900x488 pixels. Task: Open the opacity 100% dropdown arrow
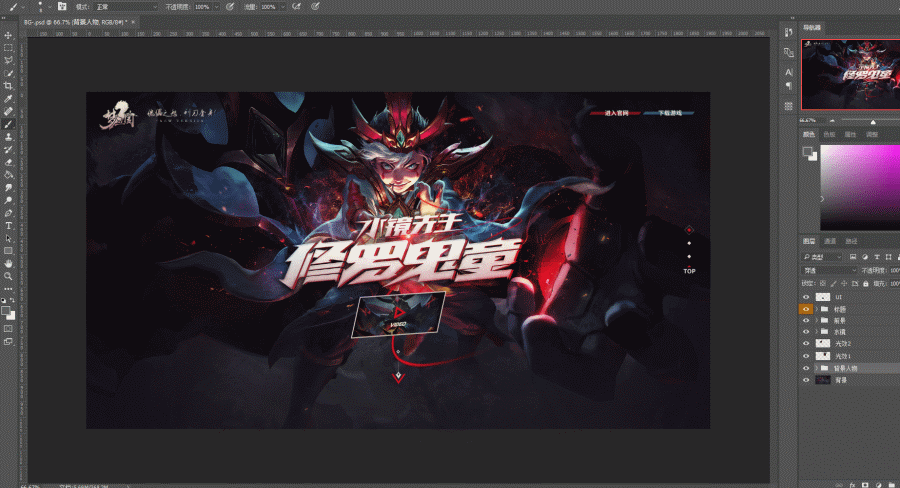click(216, 7)
